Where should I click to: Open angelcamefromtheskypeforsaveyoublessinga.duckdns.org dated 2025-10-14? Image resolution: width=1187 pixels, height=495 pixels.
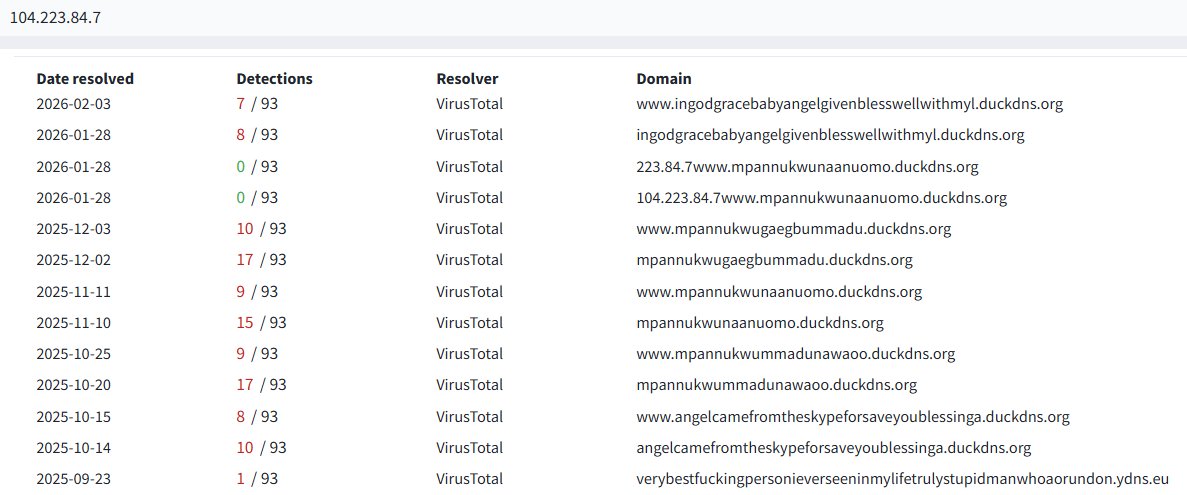point(833,447)
